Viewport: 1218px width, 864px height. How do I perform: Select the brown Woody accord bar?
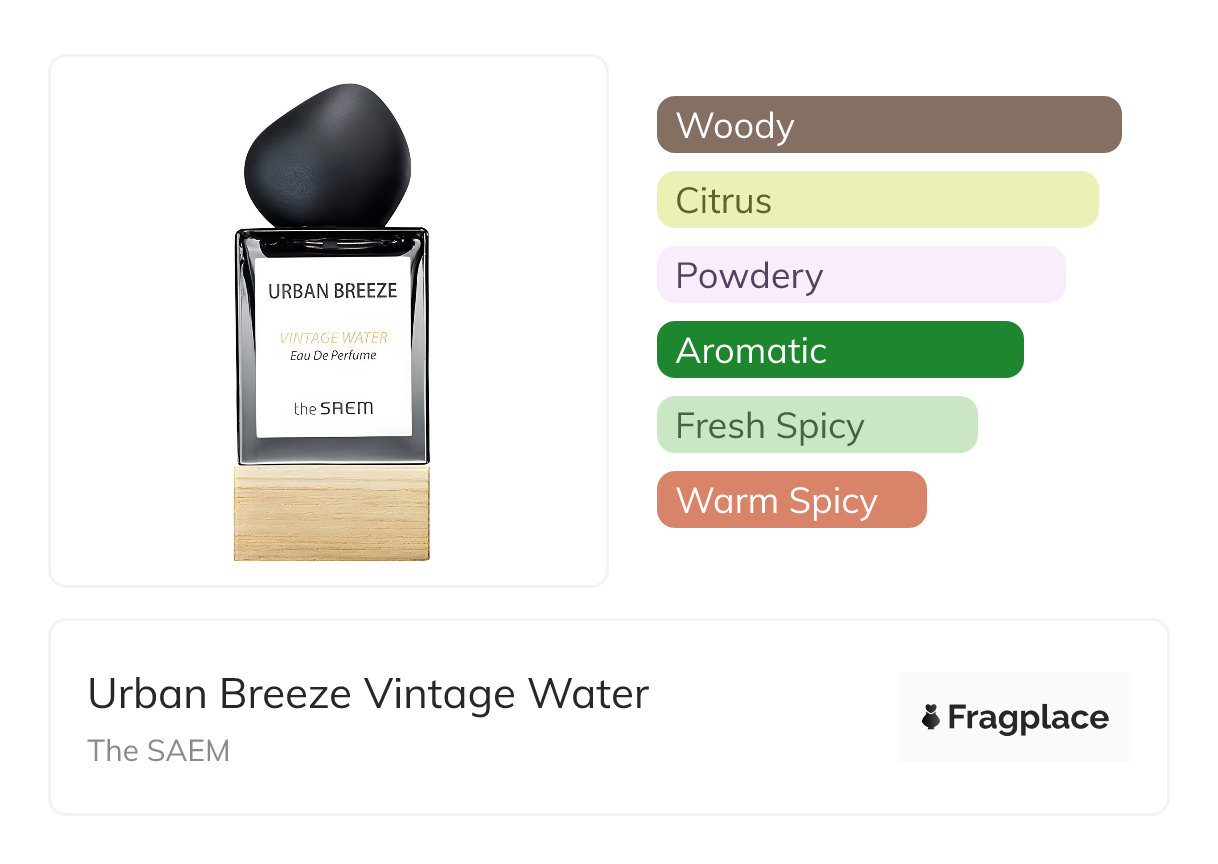pos(888,125)
